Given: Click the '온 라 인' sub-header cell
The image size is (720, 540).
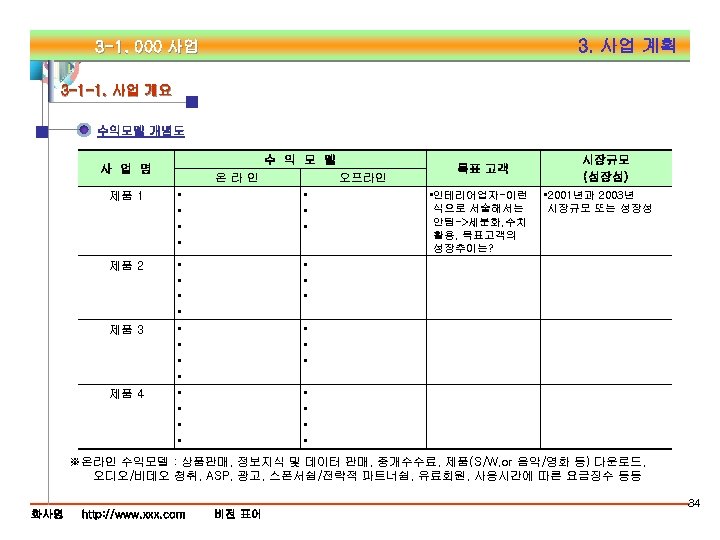Looking at the screenshot, I should [x=237, y=178].
